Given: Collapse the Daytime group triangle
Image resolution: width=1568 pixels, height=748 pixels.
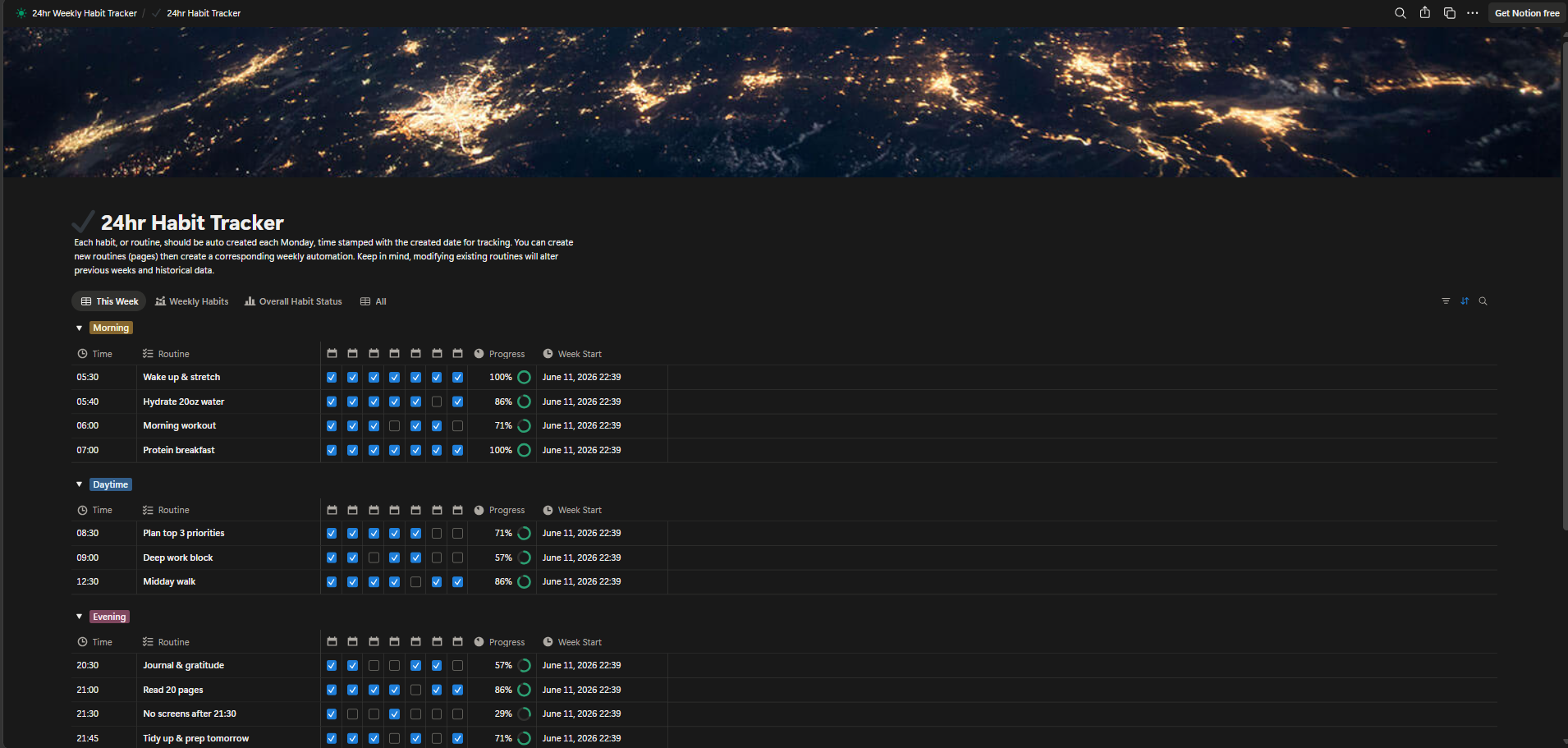Looking at the screenshot, I should 79,484.
